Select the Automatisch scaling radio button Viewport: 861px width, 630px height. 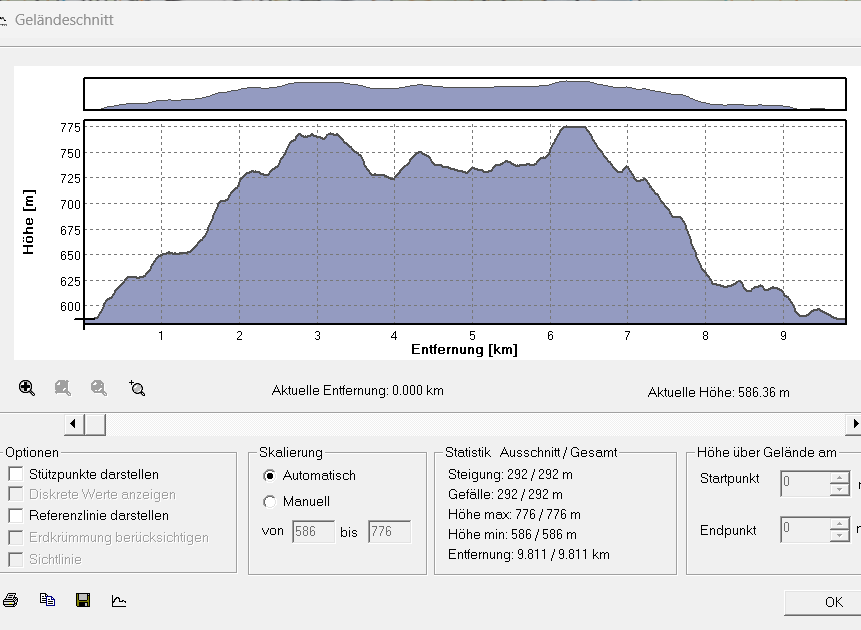tap(269, 476)
